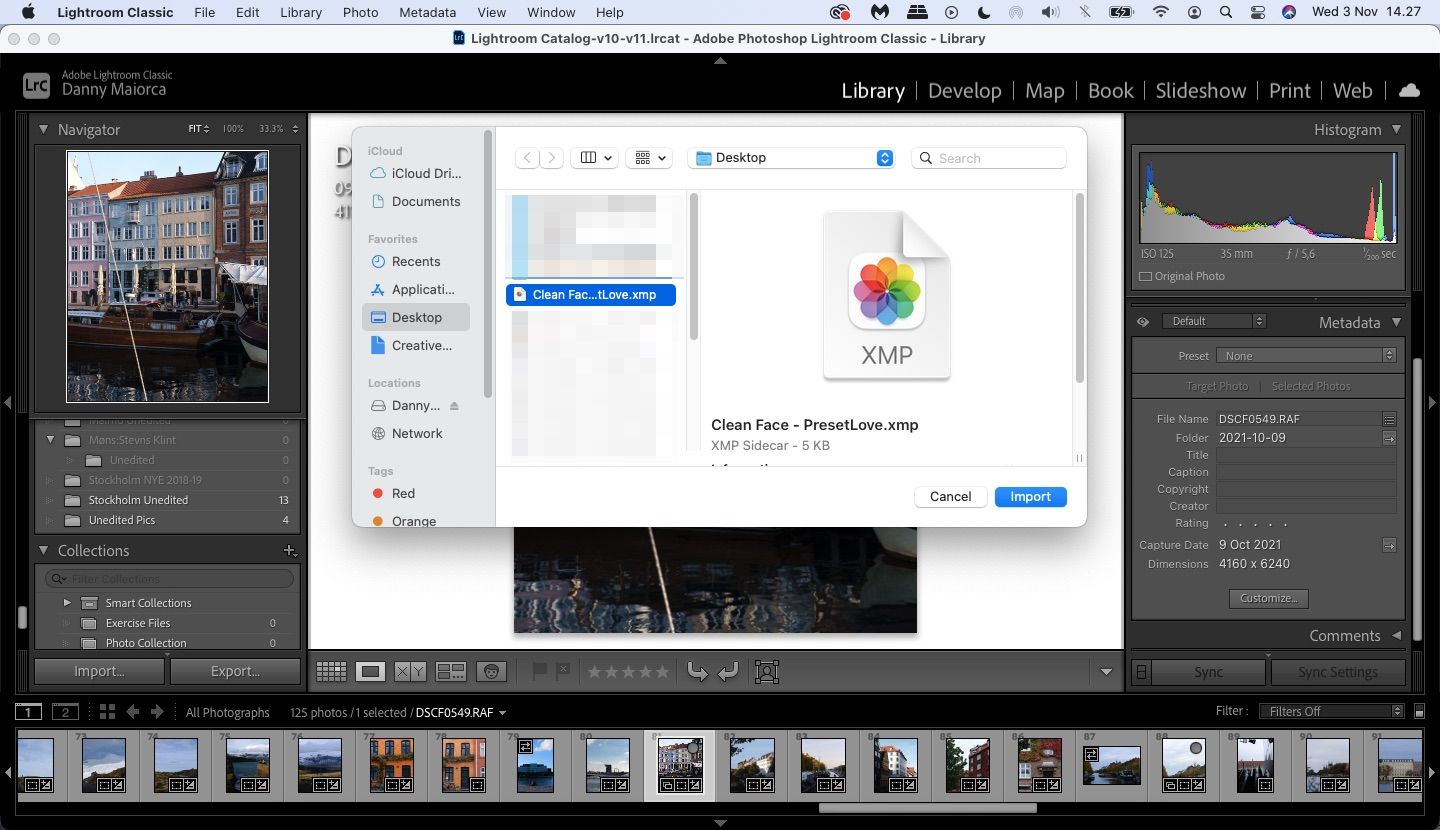Select Selected Photos metadata mode
The image size is (1440, 830).
(x=1311, y=386)
